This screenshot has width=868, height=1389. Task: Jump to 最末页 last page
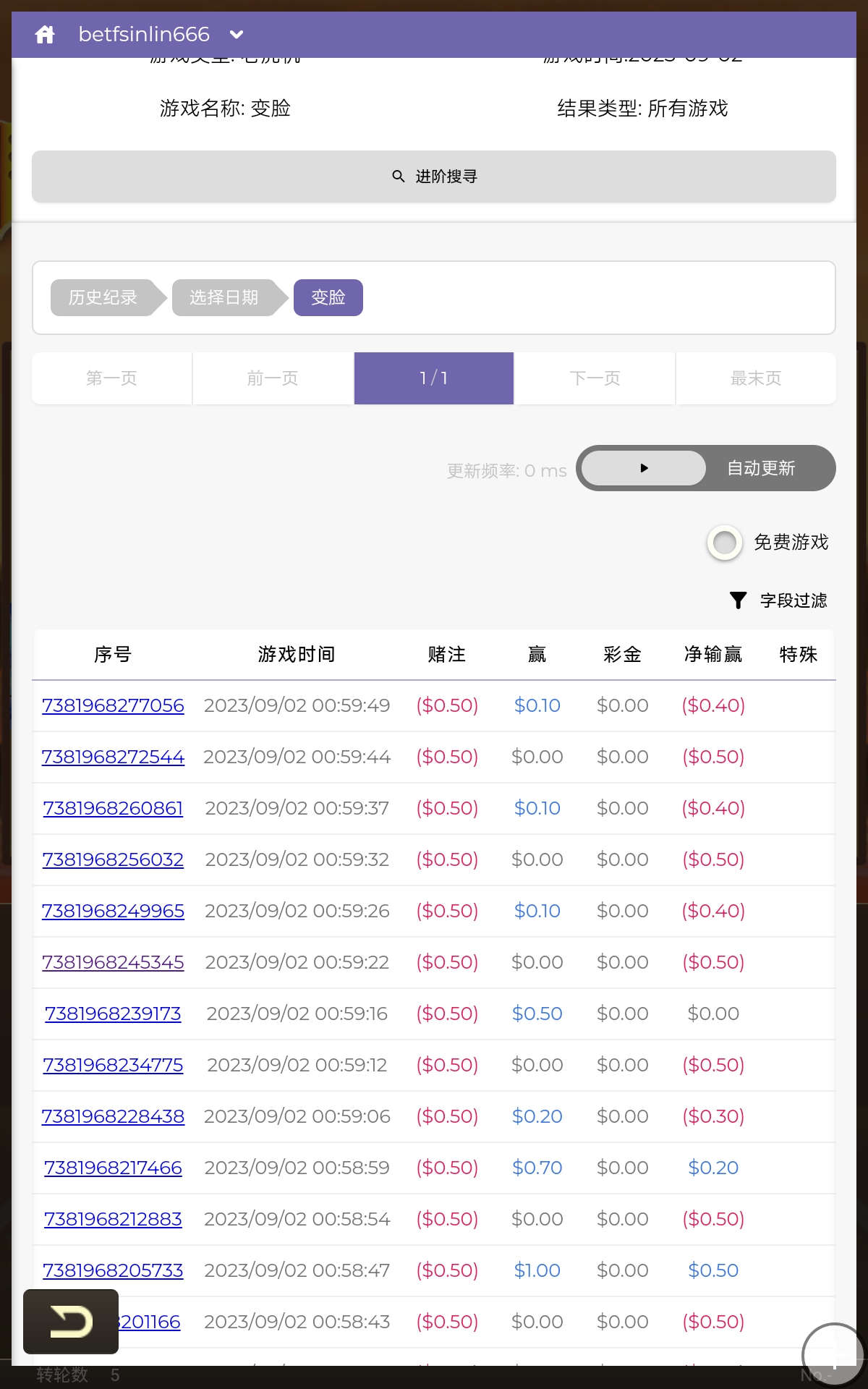tap(755, 378)
